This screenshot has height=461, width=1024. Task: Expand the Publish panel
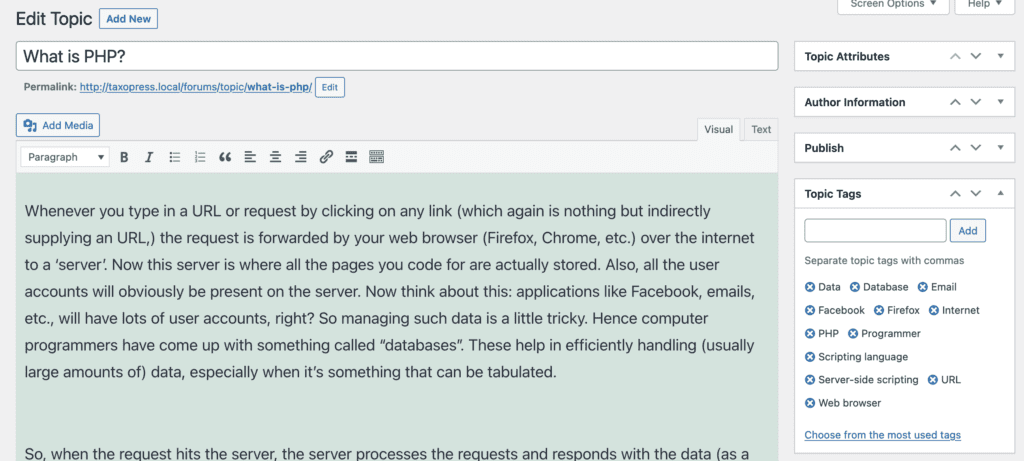pyautogui.click(x=1000, y=148)
